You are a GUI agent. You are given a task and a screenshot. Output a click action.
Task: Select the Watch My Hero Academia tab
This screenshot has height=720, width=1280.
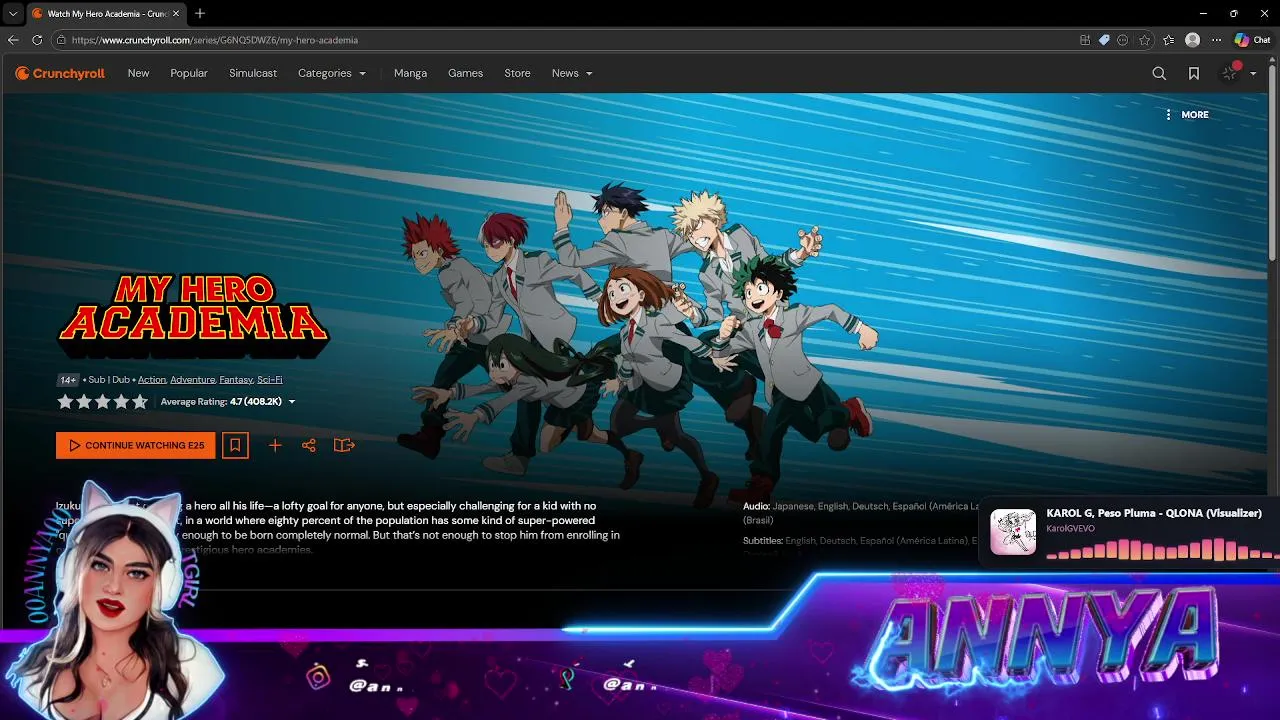tap(106, 14)
